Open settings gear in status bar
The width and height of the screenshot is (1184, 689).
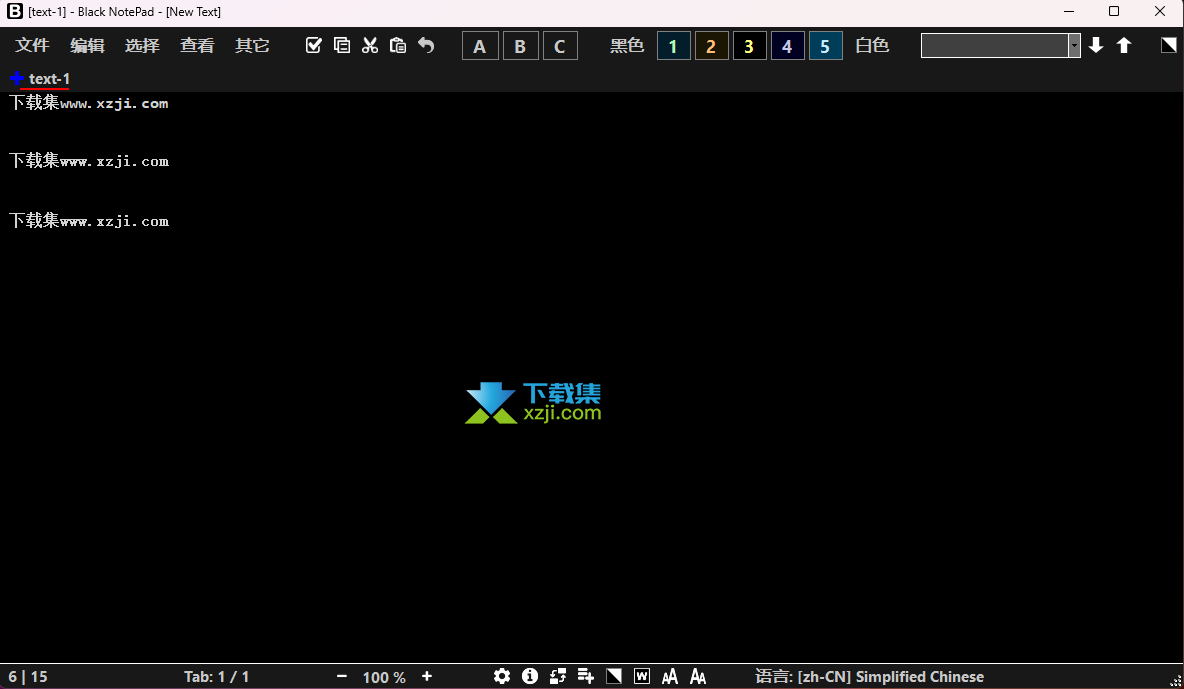click(x=502, y=676)
